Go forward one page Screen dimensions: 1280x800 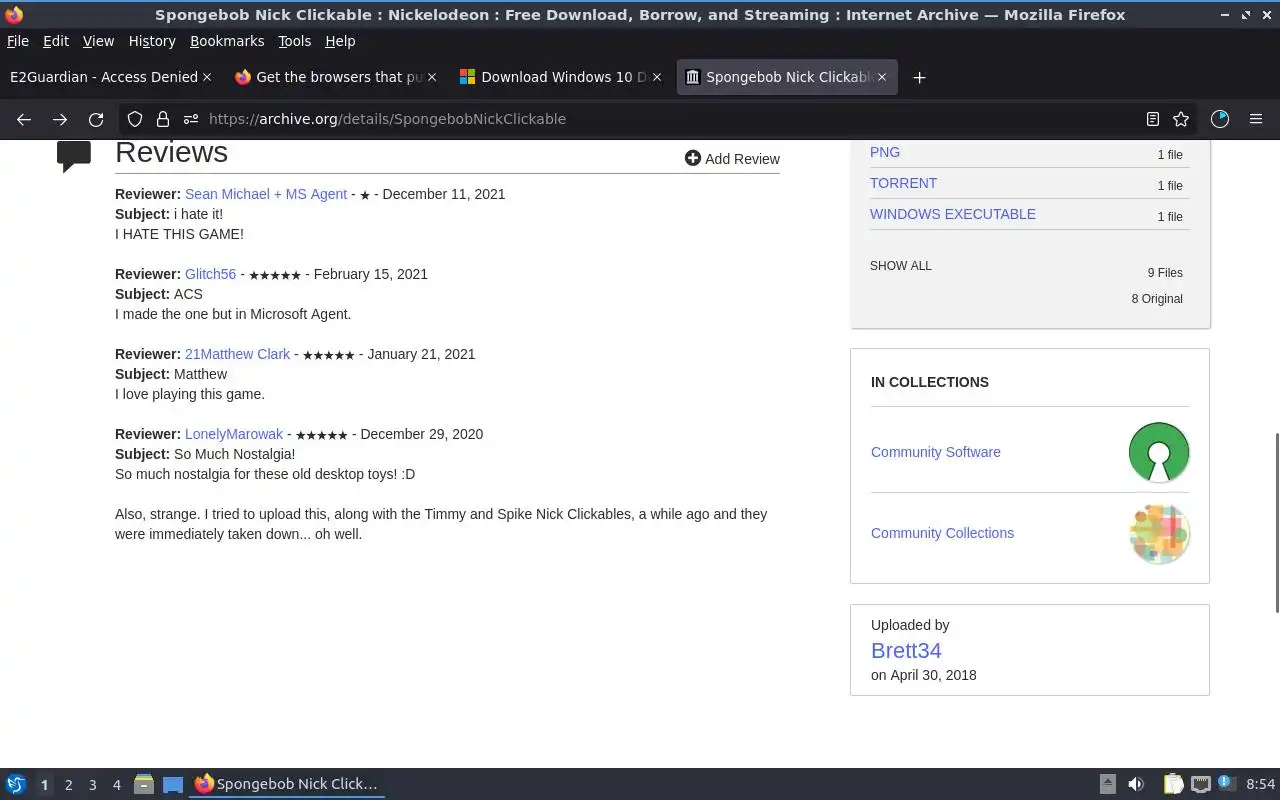click(x=60, y=119)
